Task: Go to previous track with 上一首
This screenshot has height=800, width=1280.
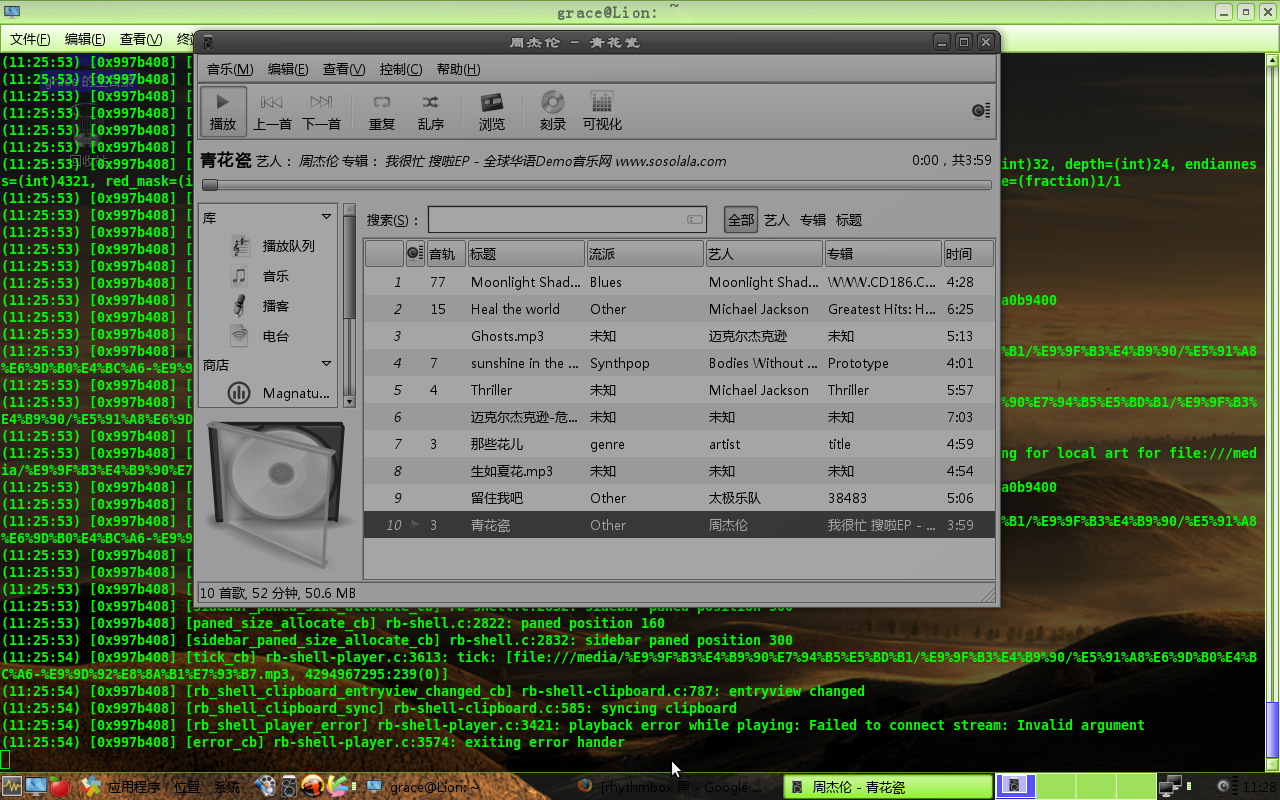Action: click(x=272, y=111)
